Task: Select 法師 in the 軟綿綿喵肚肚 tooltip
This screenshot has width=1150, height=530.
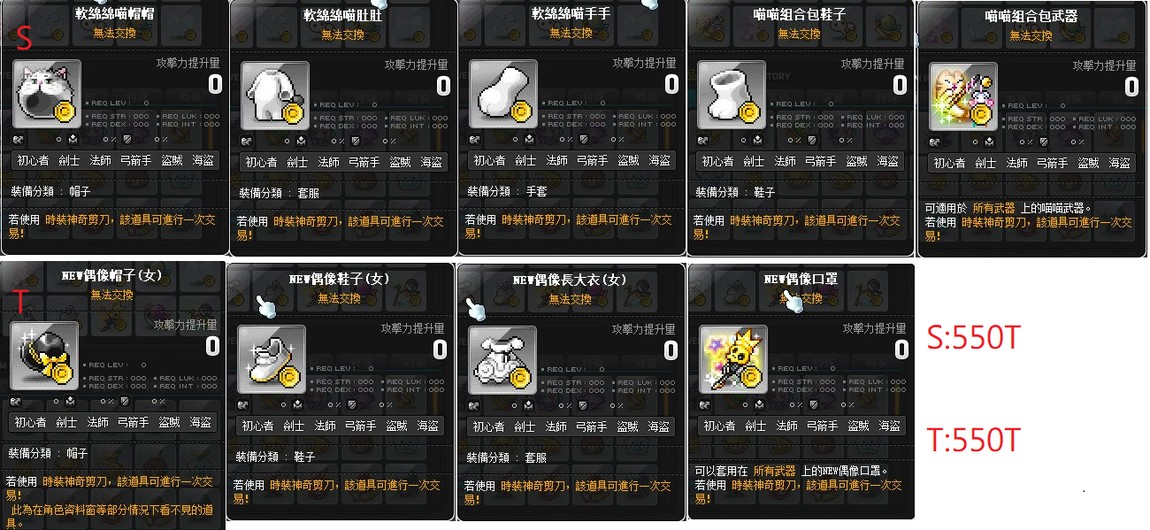Action: click(x=329, y=162)
